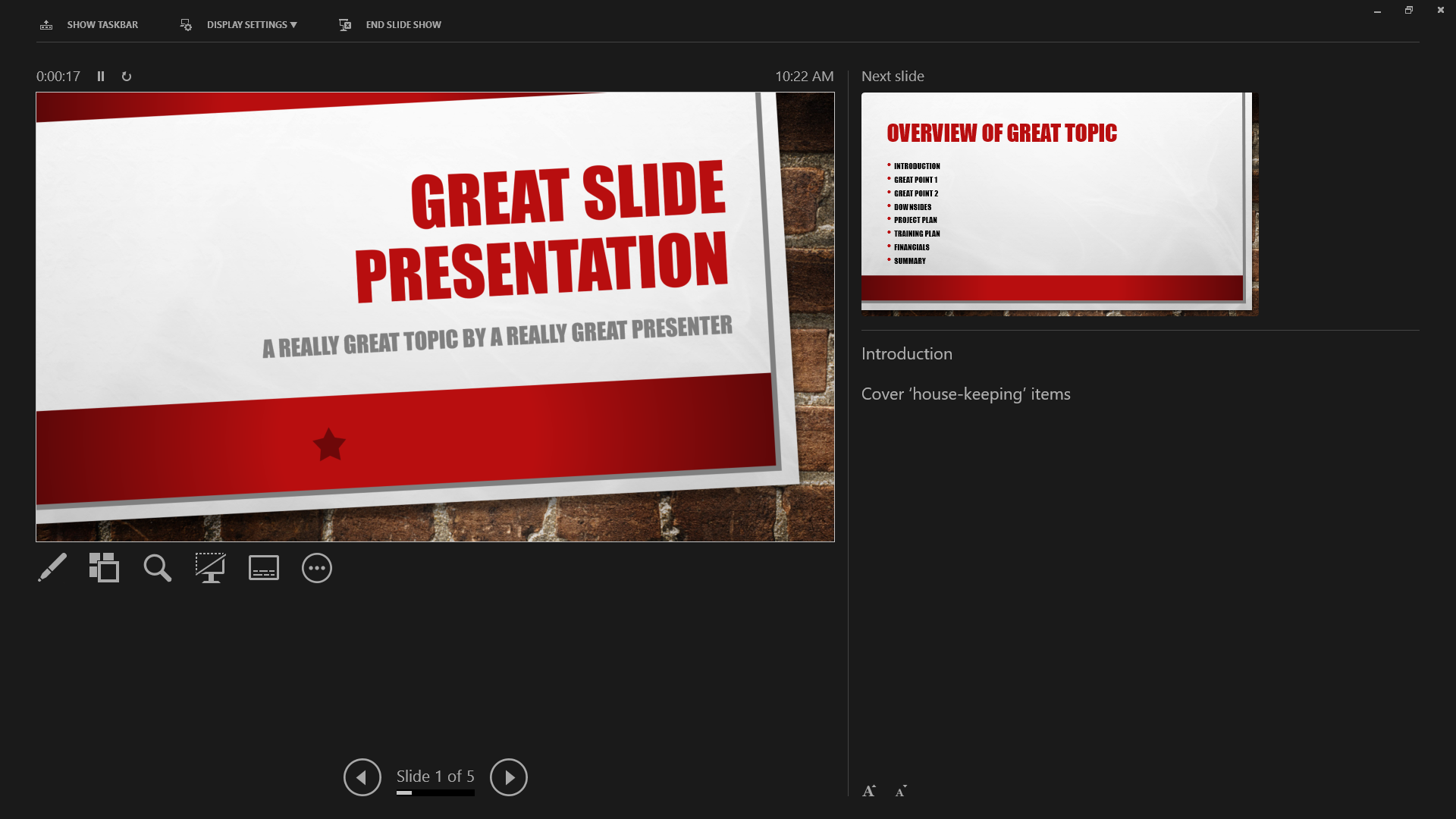Open More slide show options ellipsis

click(x=317, y=568)
